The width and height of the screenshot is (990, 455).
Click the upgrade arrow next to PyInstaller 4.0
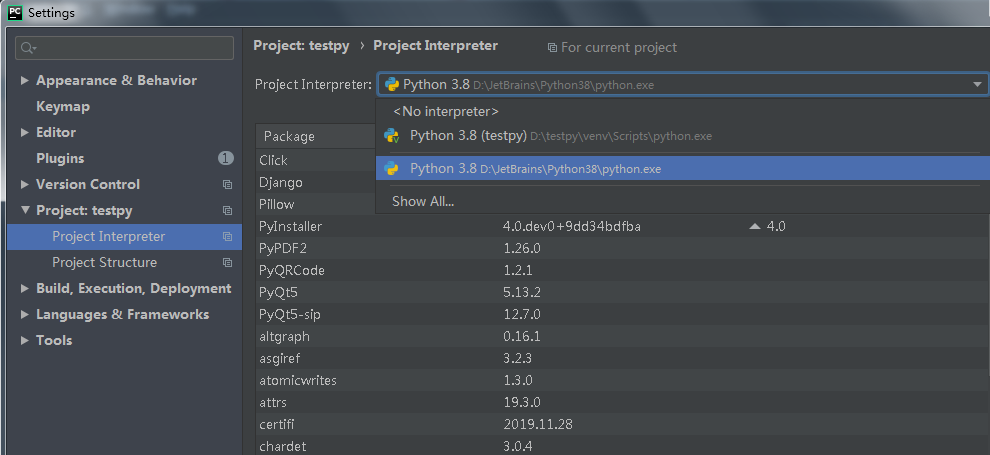(756, 227)
